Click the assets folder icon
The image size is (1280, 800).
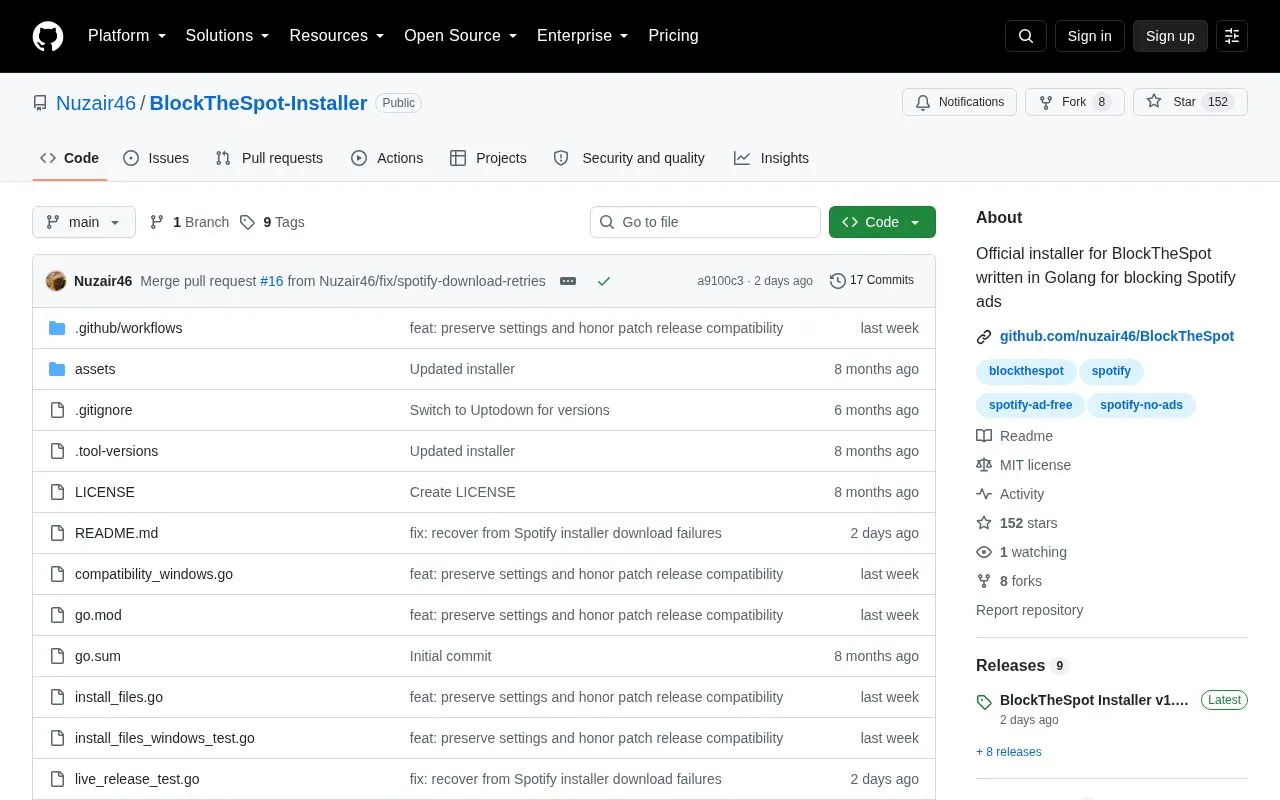click(57, 369)
